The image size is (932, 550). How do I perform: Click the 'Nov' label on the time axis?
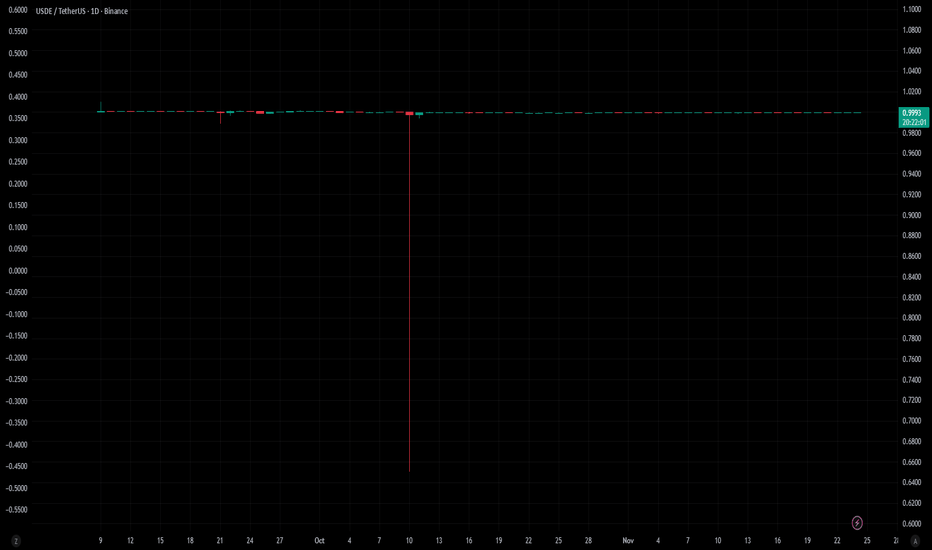pyautogui.click(x=628, y=540)
